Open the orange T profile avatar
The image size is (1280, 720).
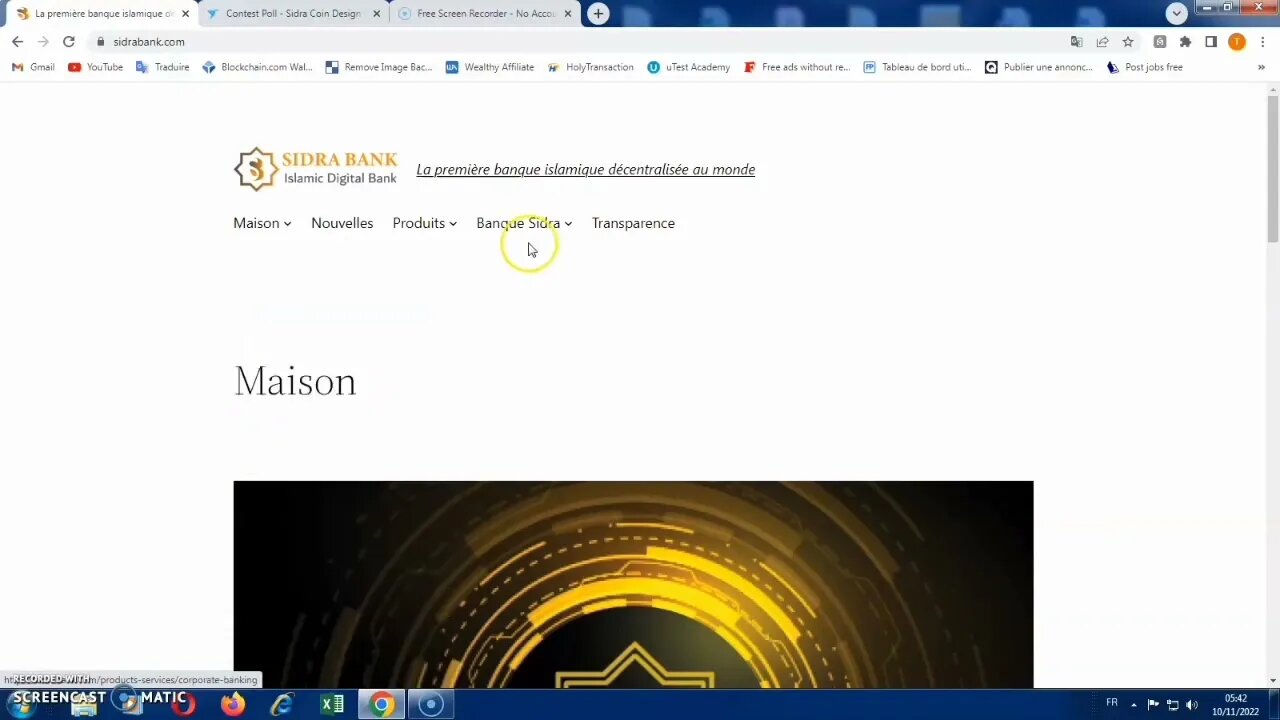(x=1237, y=42)
